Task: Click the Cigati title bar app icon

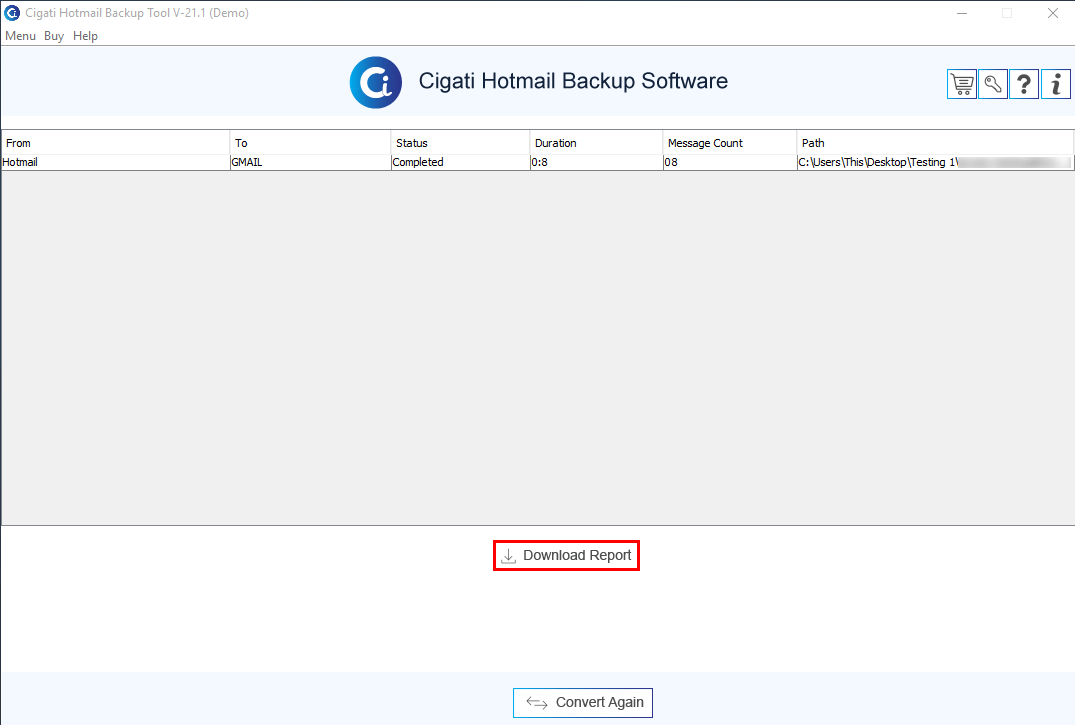Action: [x=12, y=13]
